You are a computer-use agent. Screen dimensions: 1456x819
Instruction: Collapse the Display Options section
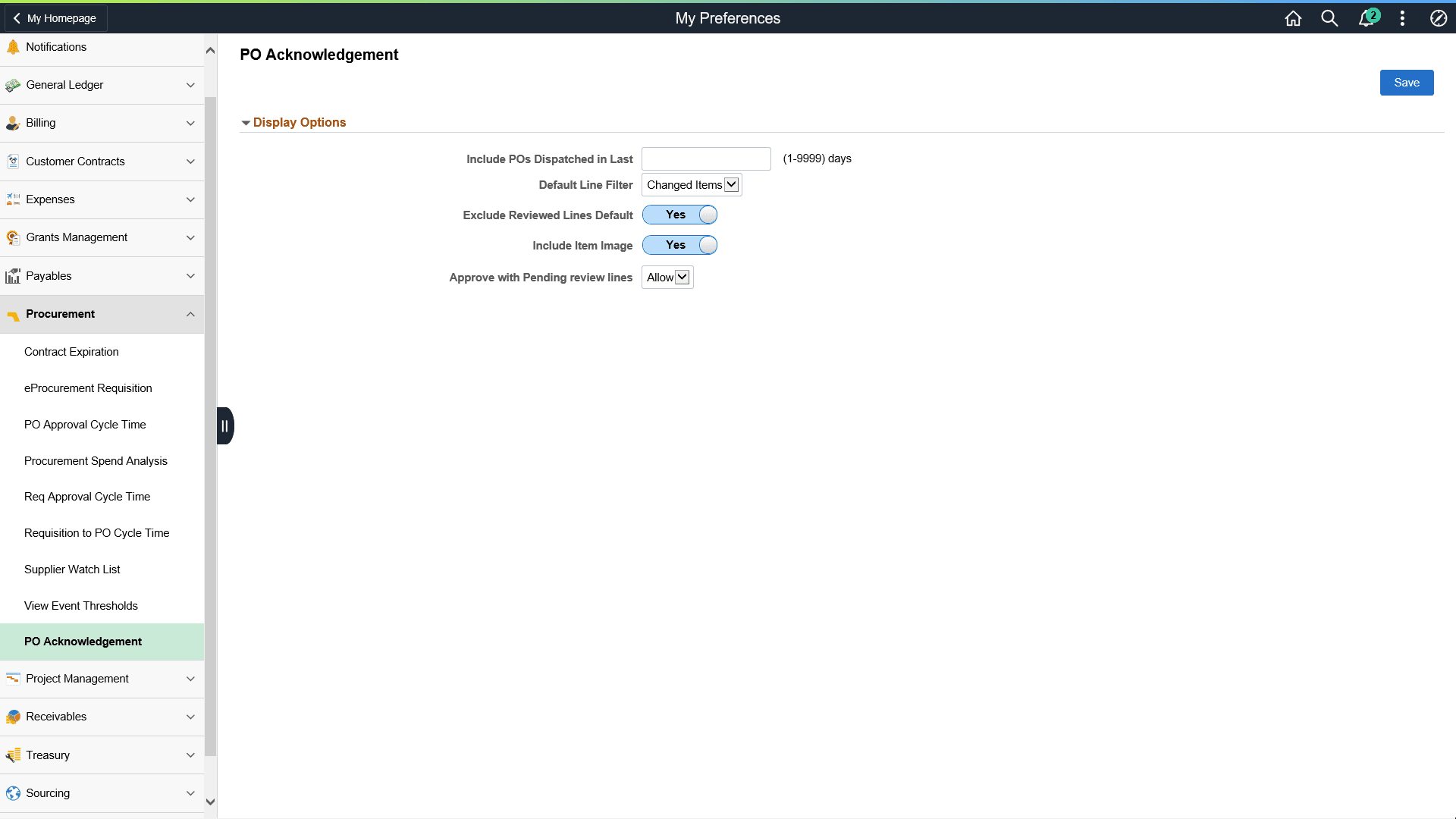tap(246, 122)
